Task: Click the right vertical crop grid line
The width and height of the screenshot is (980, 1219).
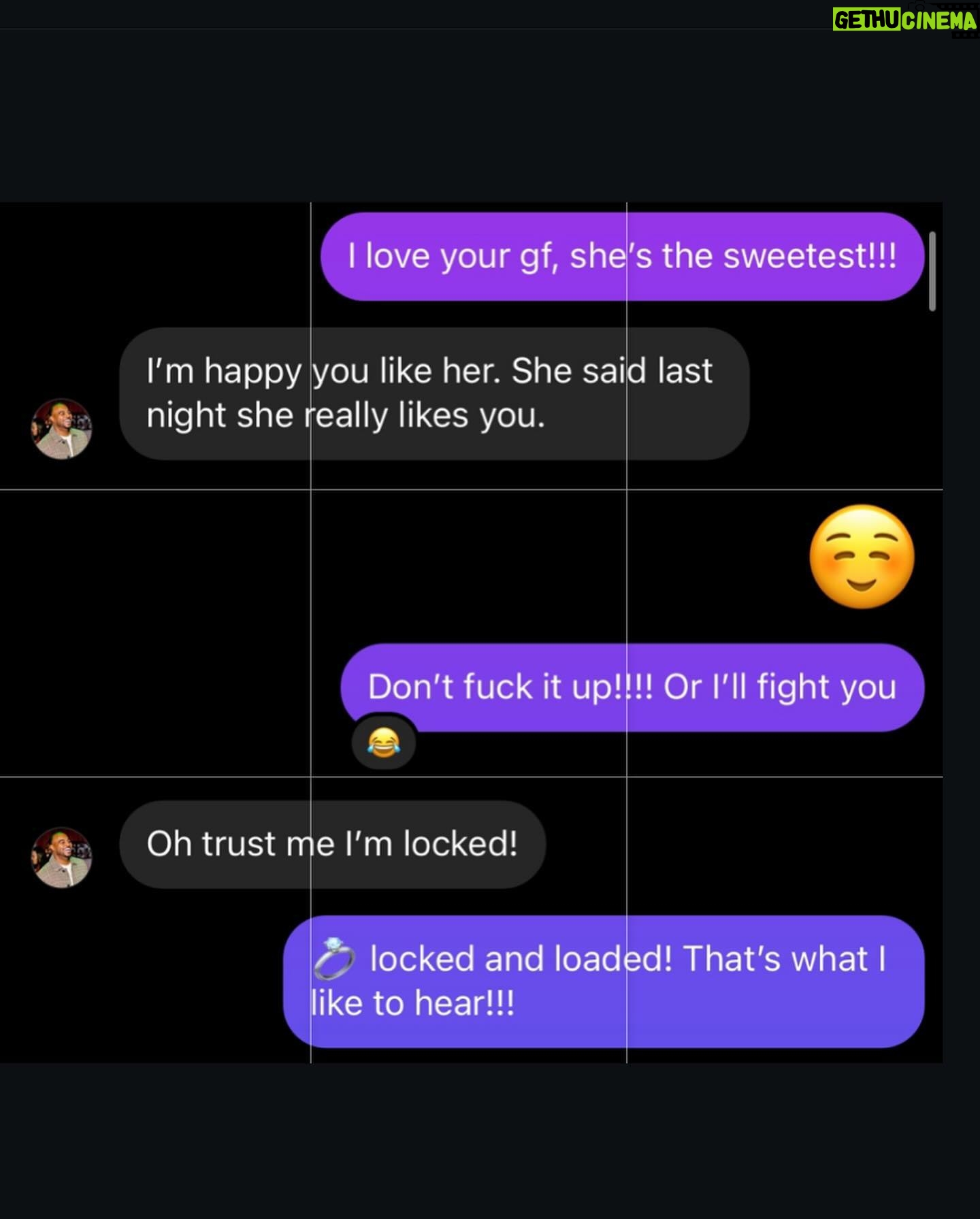Action: 627,632
